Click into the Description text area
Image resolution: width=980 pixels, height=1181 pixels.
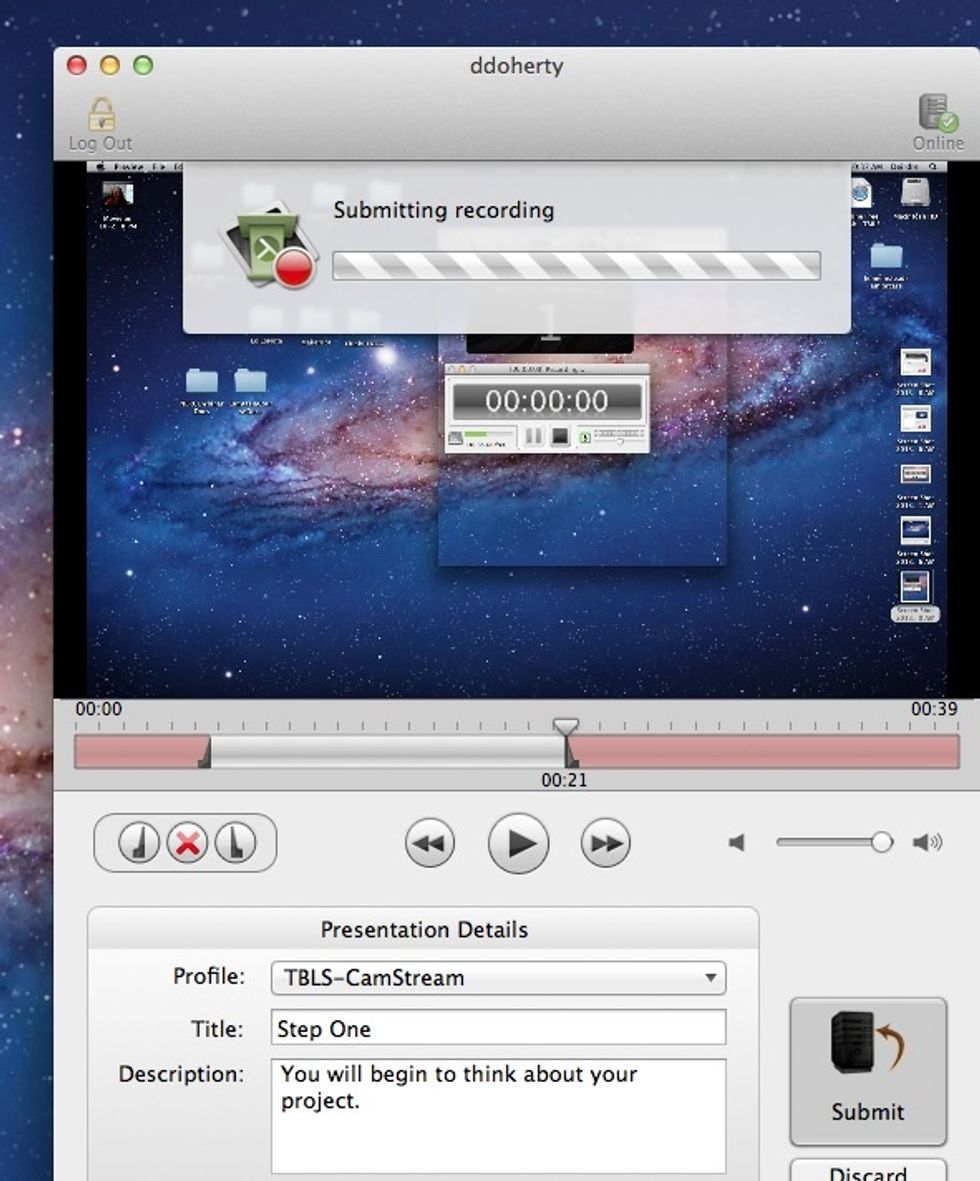coord(498,1115)
